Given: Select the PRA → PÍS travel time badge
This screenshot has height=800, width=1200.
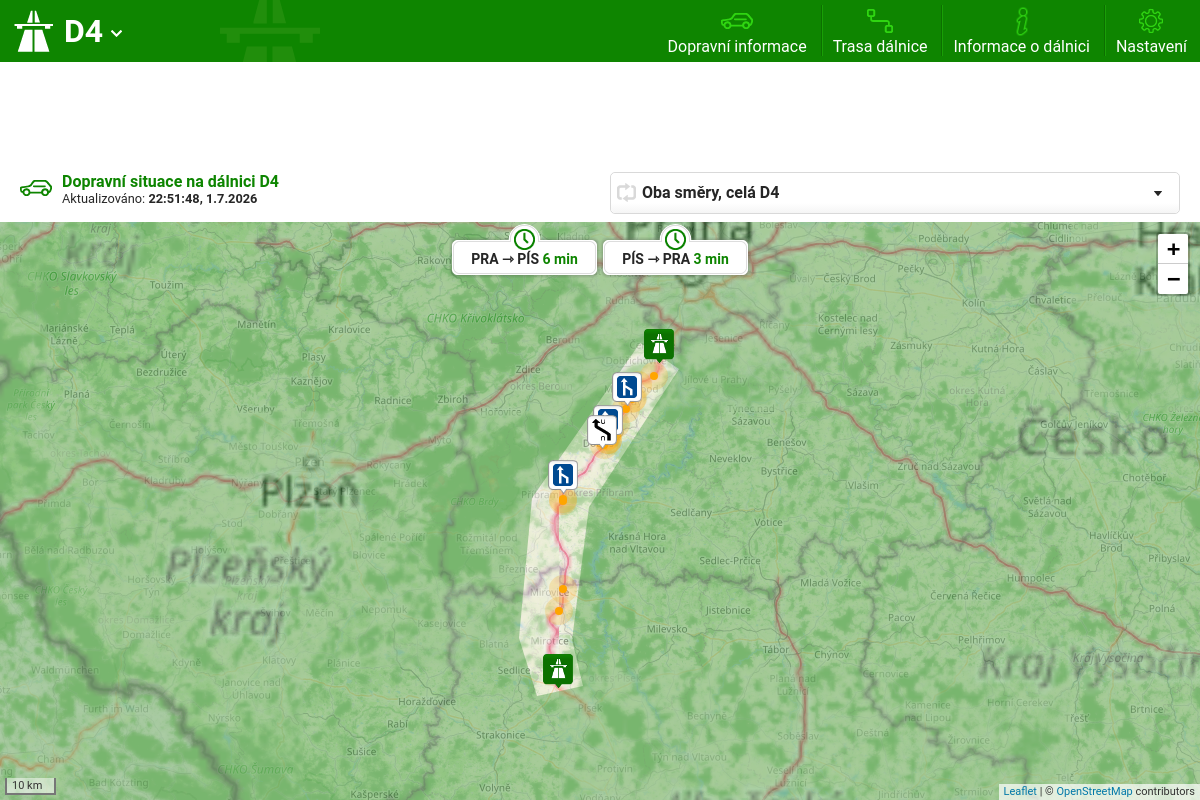Looking at the screenshot, I should click(524, 257).
